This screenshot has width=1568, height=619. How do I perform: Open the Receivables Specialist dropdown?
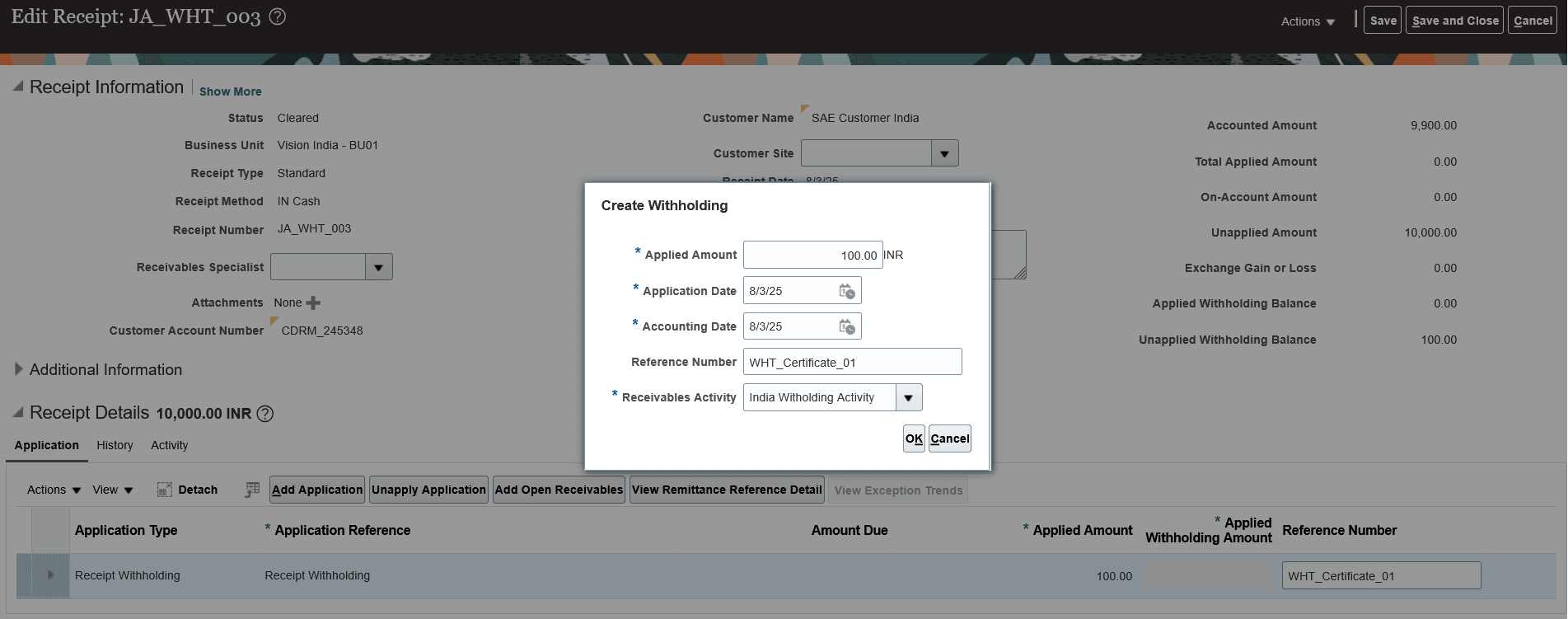pos(378,267)
